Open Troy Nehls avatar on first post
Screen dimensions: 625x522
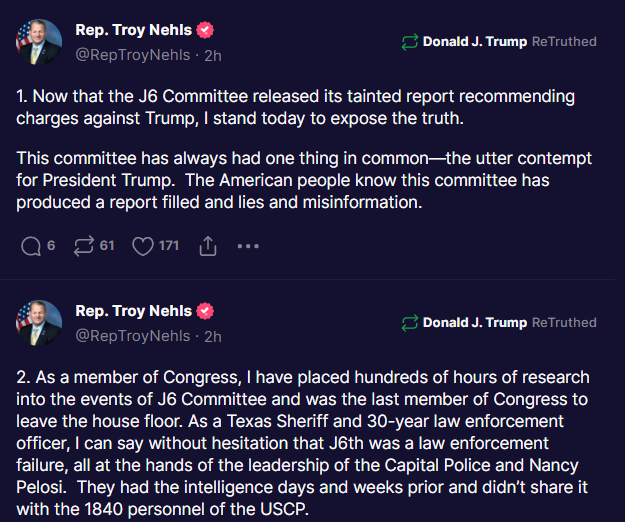(37, 42)
